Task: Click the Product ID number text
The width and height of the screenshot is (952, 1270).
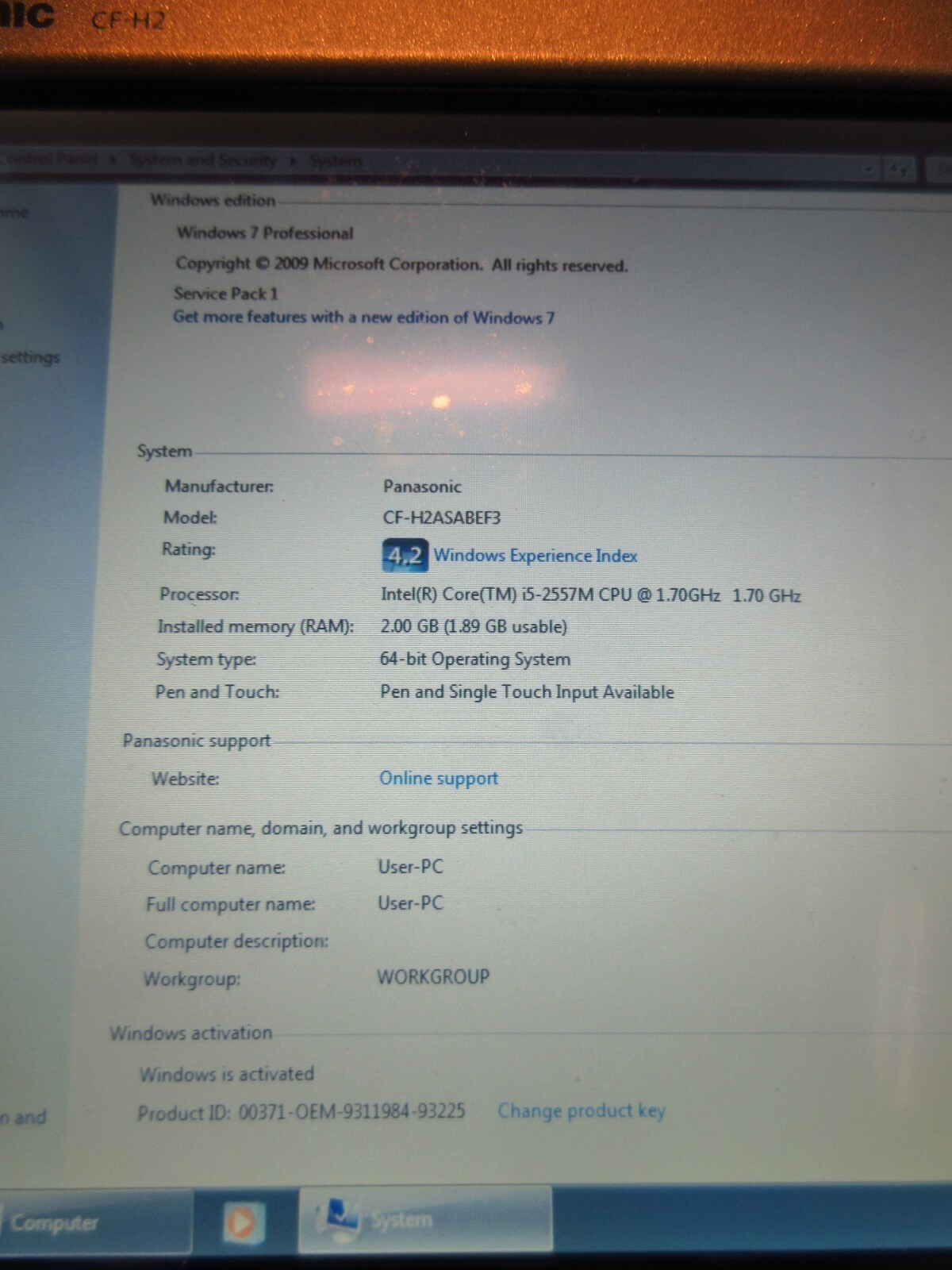Action: click(351, 1111)
